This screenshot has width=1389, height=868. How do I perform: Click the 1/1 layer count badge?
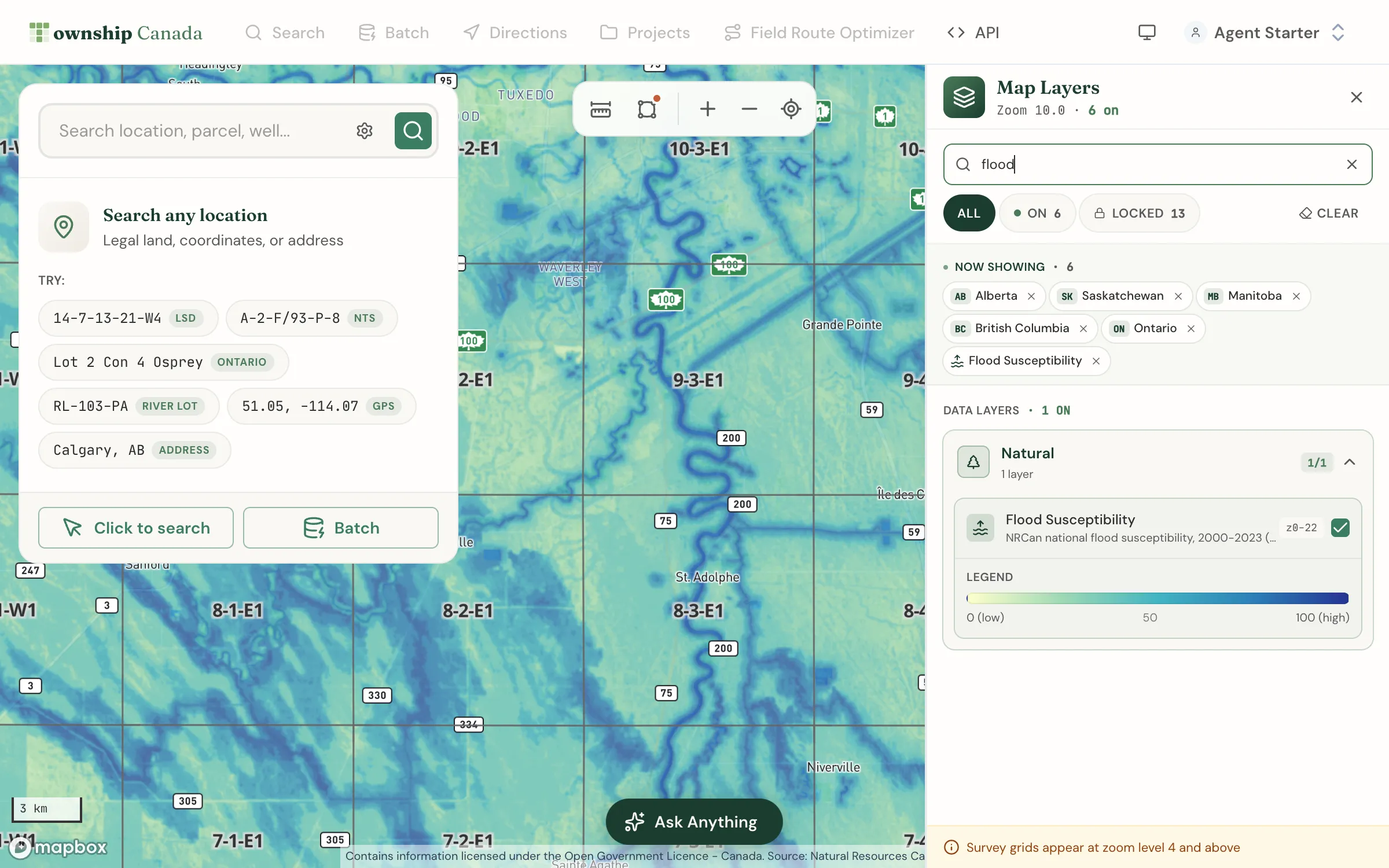coord(1317,462)
